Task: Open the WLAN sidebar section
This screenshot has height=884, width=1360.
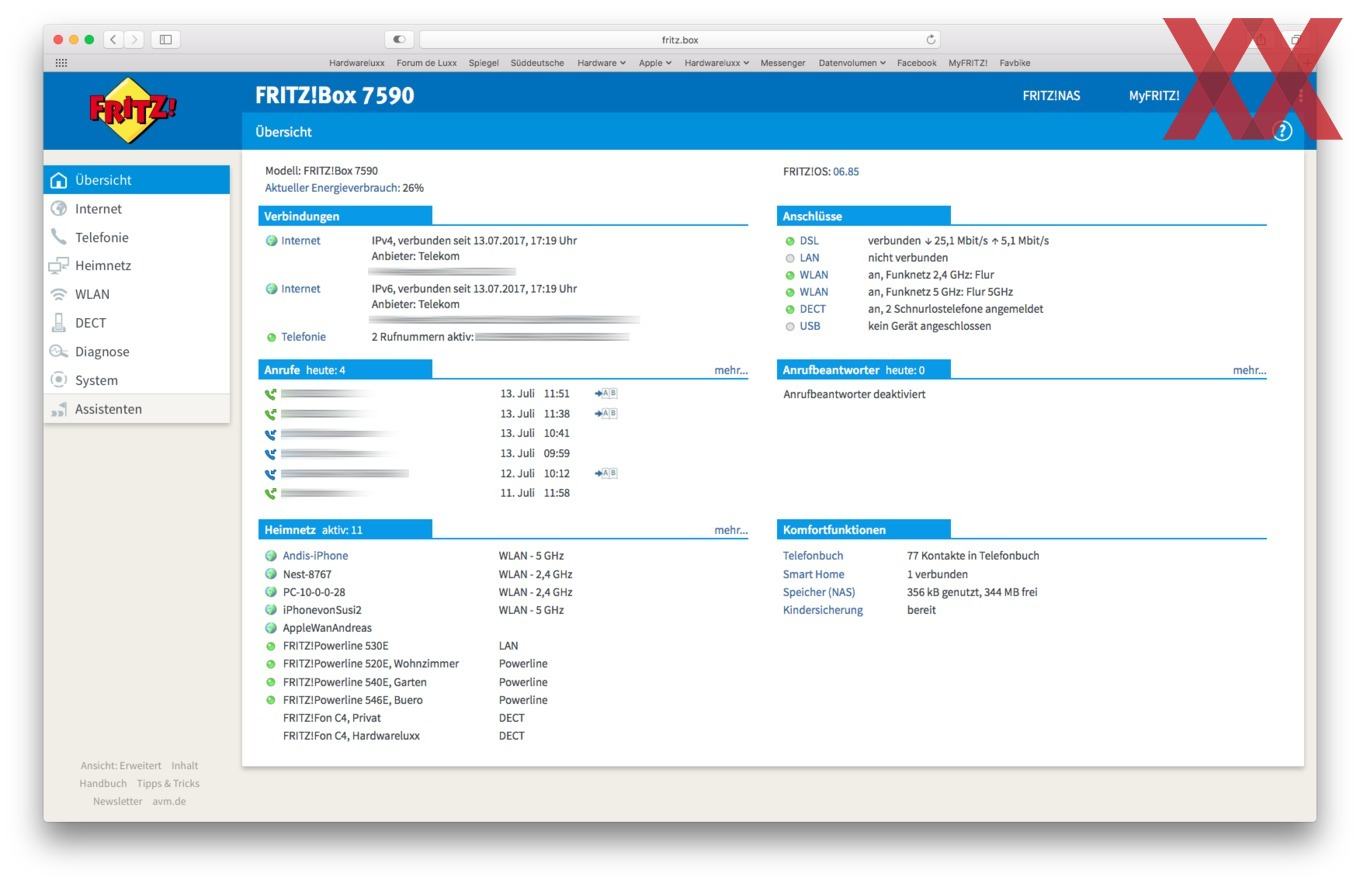Action: pyautogui.click(x=137, y=294)
